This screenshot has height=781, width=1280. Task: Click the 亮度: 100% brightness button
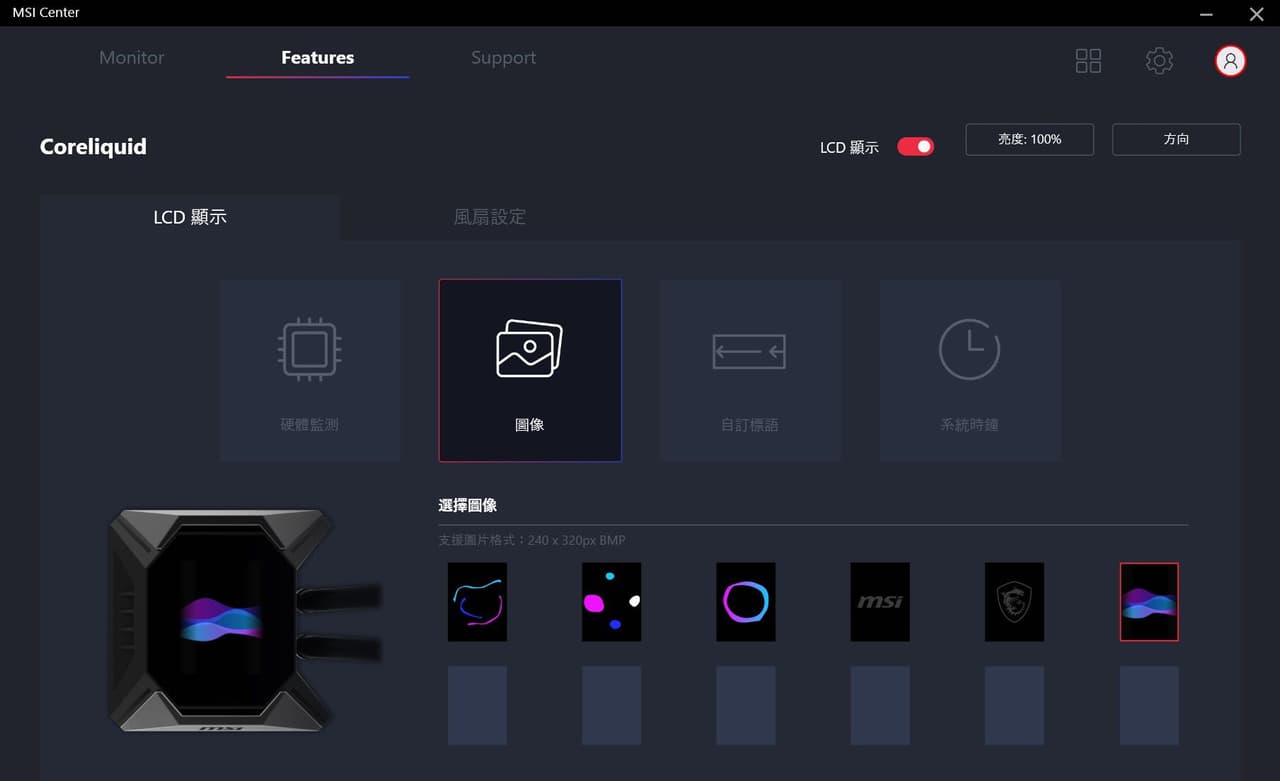pos(1030,139)
